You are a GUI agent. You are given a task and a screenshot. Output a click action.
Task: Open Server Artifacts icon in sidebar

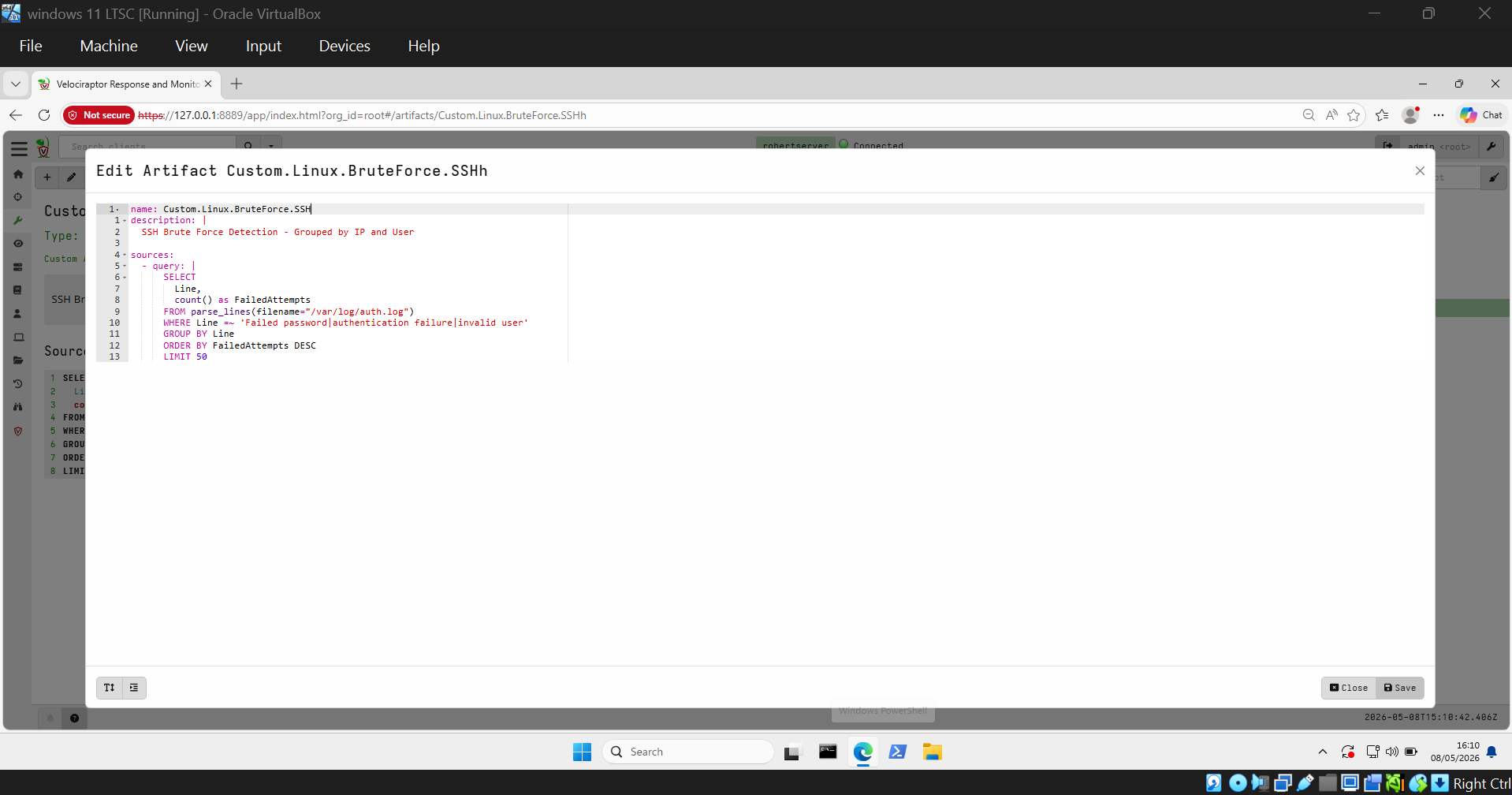18,267
